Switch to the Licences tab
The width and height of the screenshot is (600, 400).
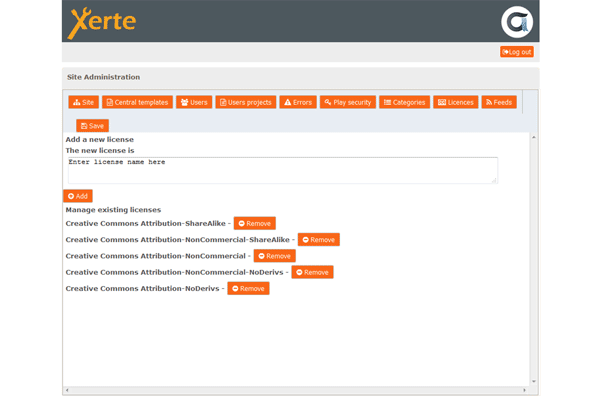coord(456,102)
